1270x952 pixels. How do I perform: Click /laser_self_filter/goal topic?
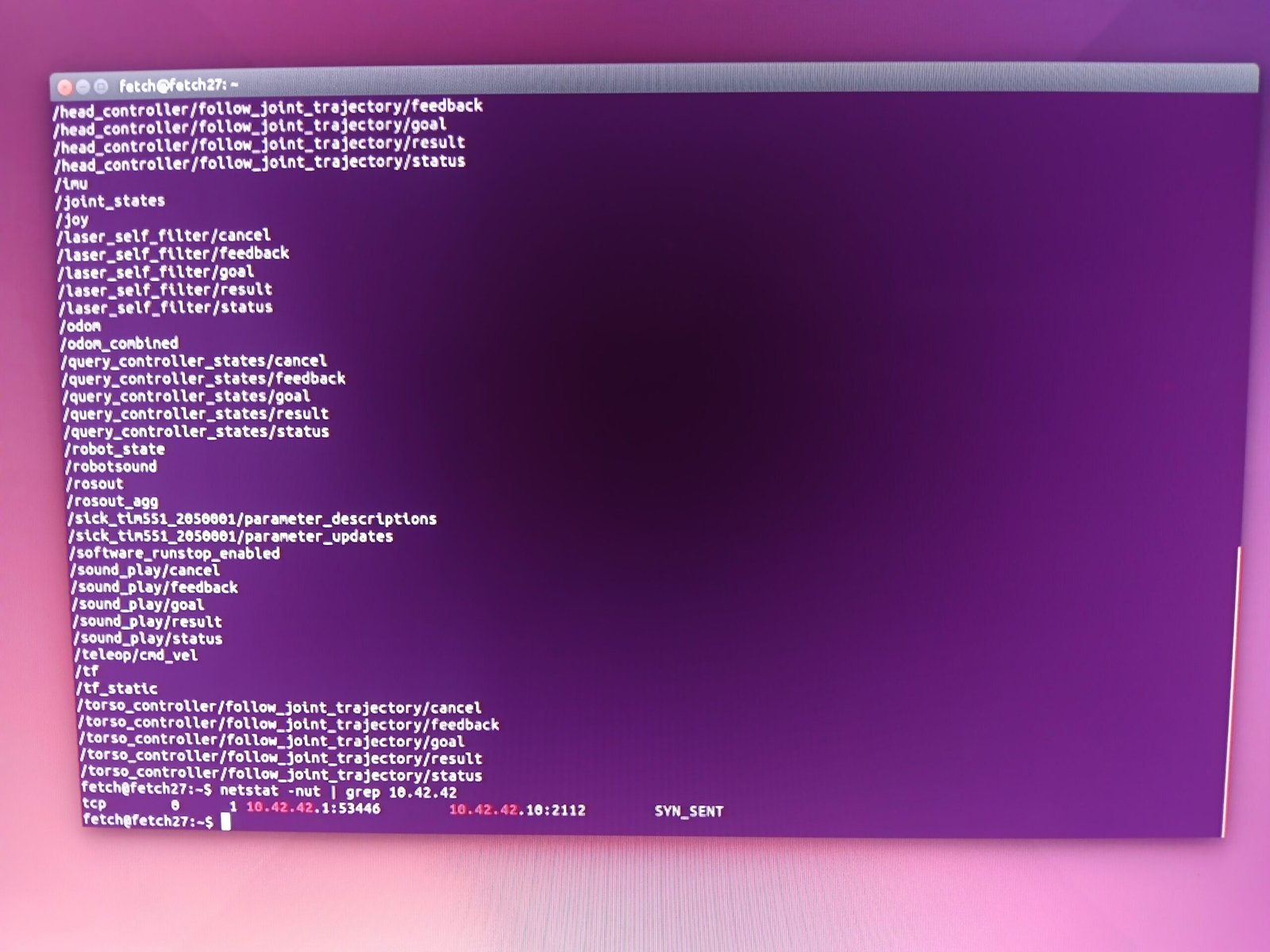(x=156, y=272)
